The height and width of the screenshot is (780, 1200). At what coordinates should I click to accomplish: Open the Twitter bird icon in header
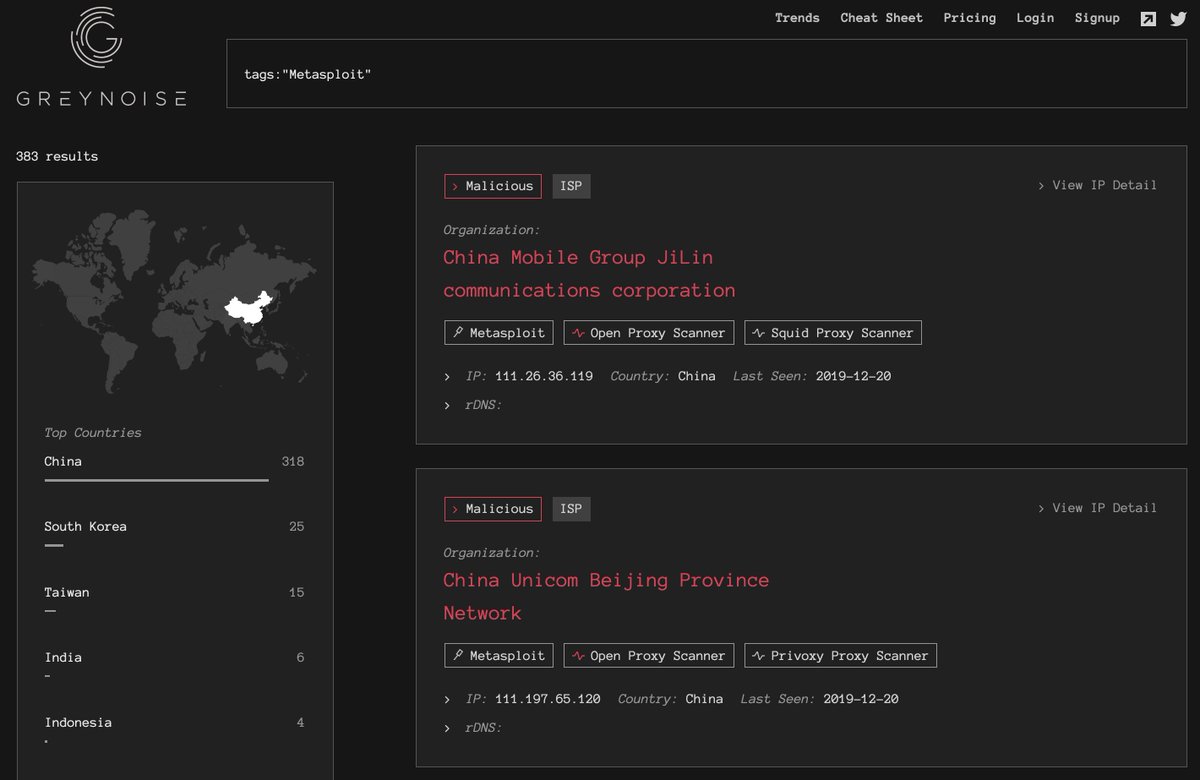pos(1177,18)
